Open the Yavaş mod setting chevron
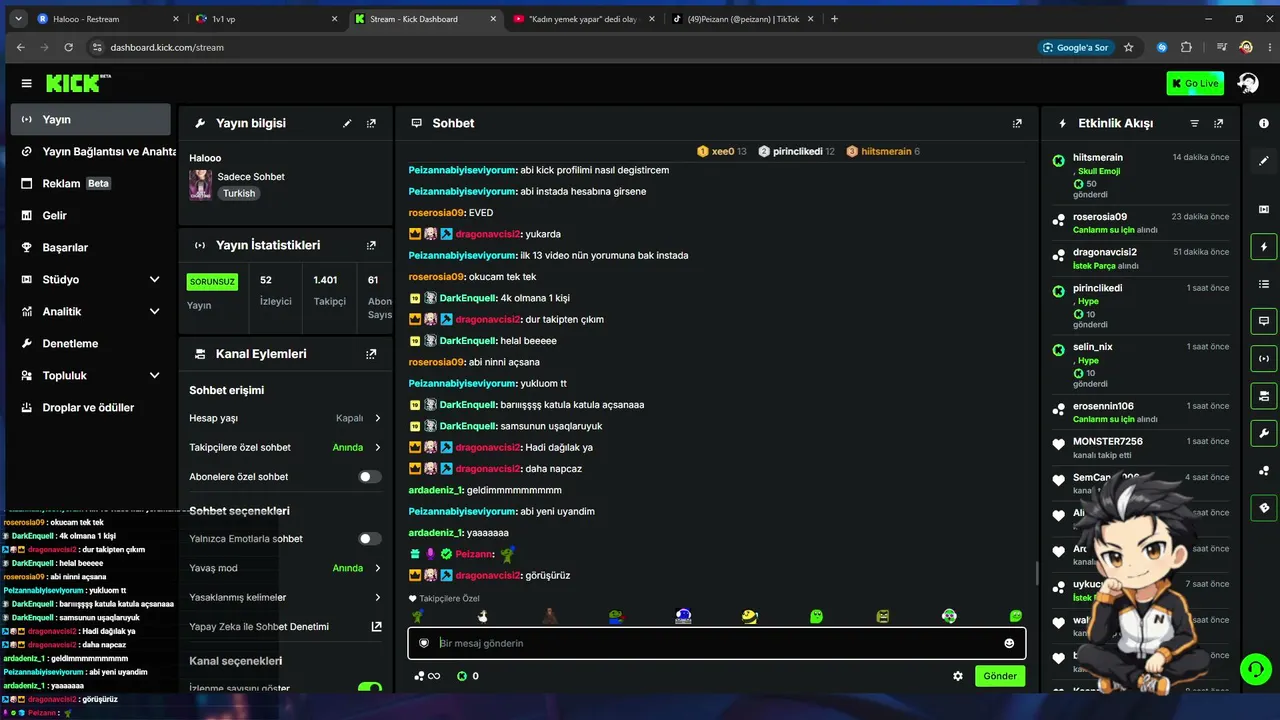This screenshot has height=720, width=1280. tap(377, 568)
